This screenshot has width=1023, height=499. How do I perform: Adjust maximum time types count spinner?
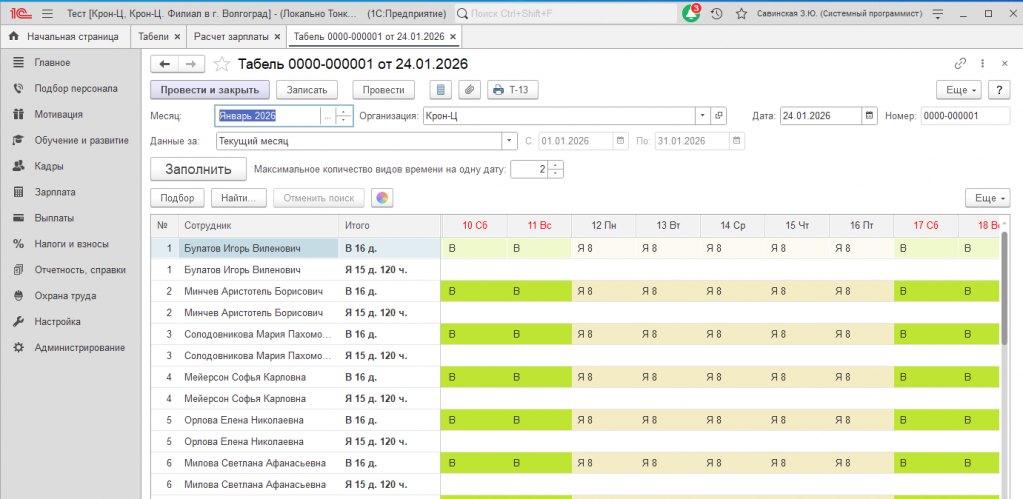(x=555, y=170)
